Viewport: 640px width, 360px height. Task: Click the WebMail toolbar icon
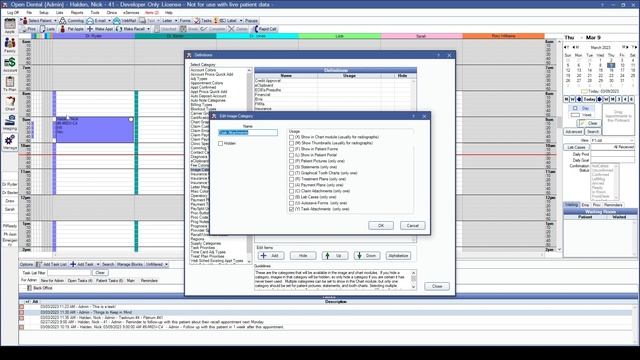point(116,20)
